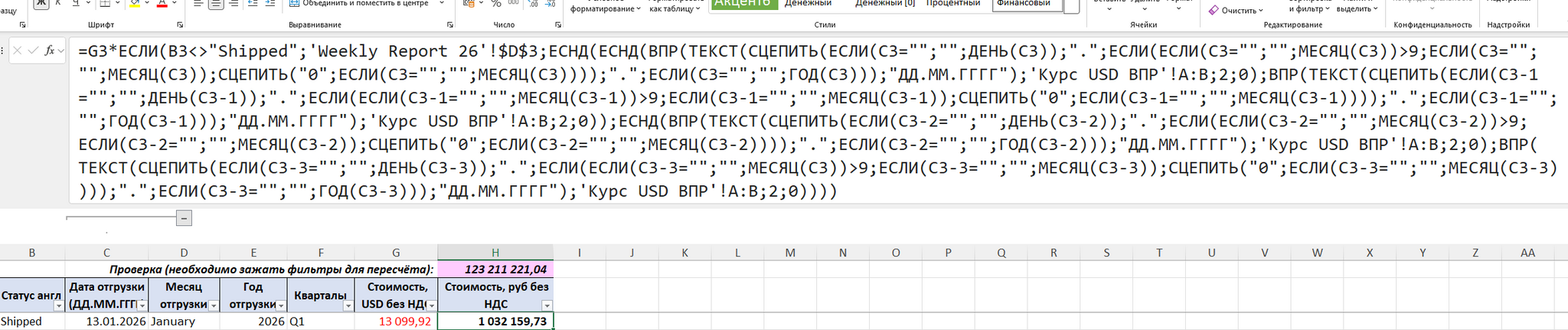Select Проверка check label cell
Image resolution: width=1568 pixels, height=330 pixels.
251,270
